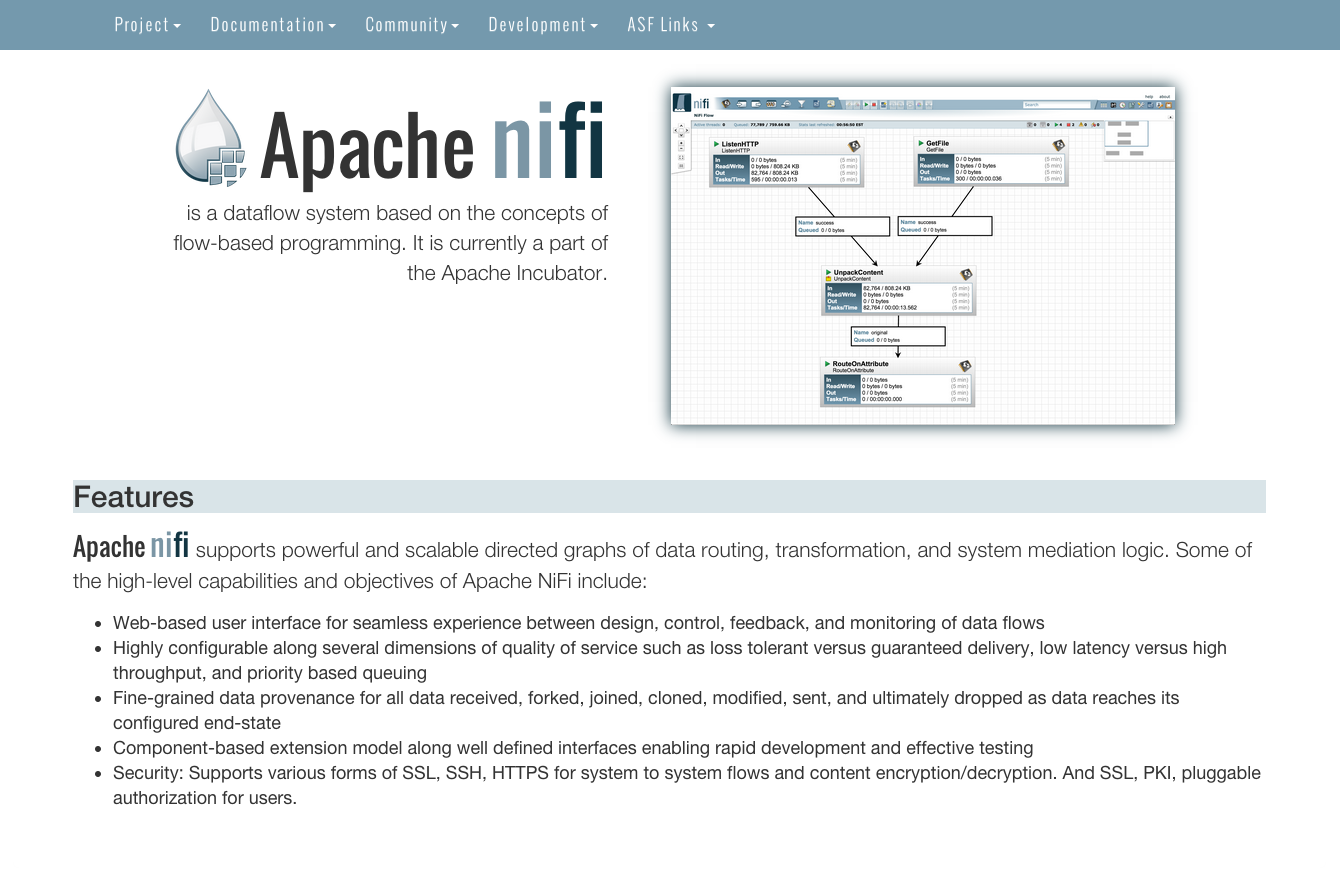Open the NiFi flow screenshot thumbnail

click(923, 255)
